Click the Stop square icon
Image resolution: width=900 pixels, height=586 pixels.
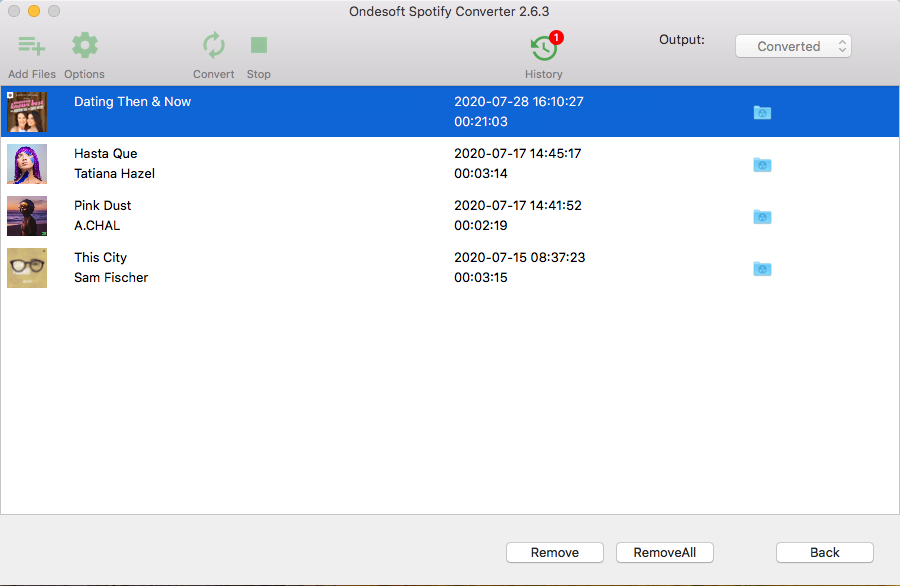259,45
